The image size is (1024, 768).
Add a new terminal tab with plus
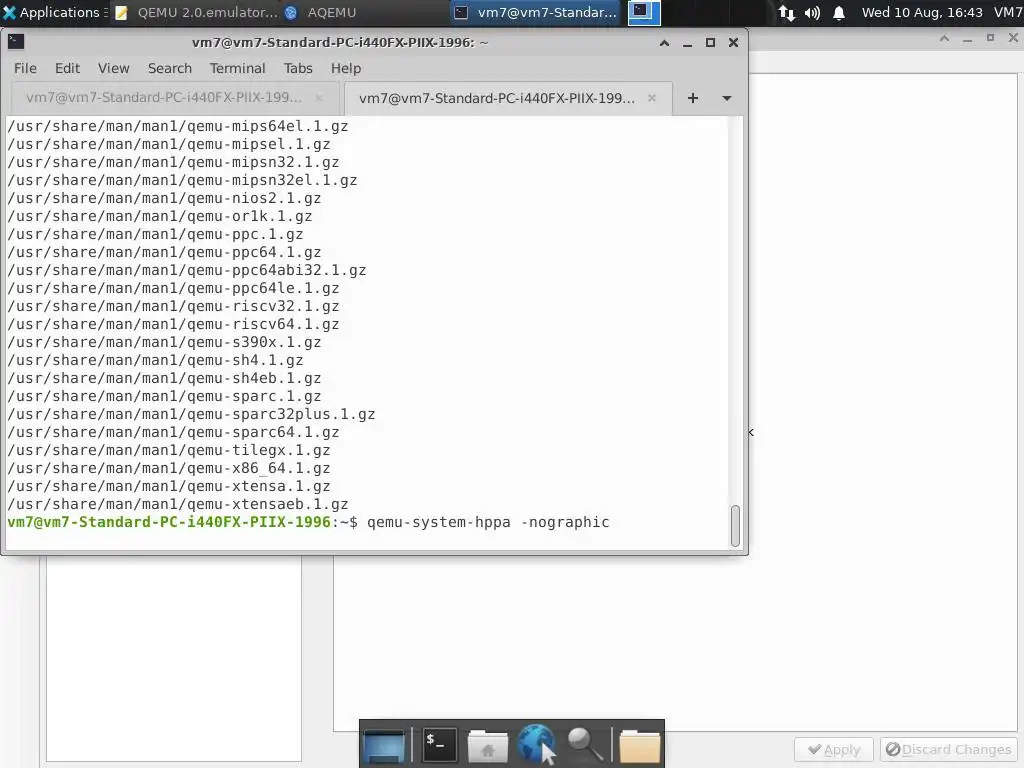coord(693,98)
